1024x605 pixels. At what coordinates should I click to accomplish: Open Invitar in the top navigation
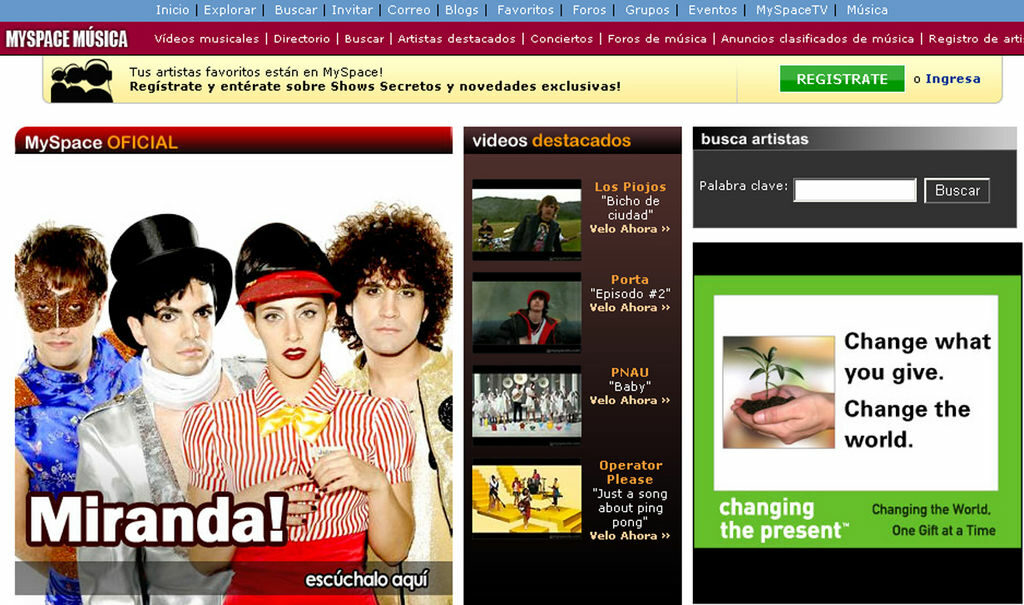tap(352, 10)
